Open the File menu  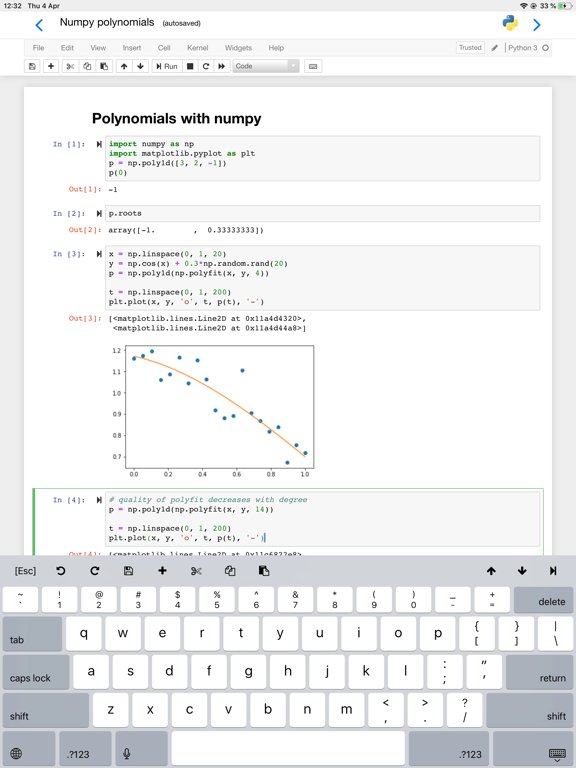click(x=38, y=48)
